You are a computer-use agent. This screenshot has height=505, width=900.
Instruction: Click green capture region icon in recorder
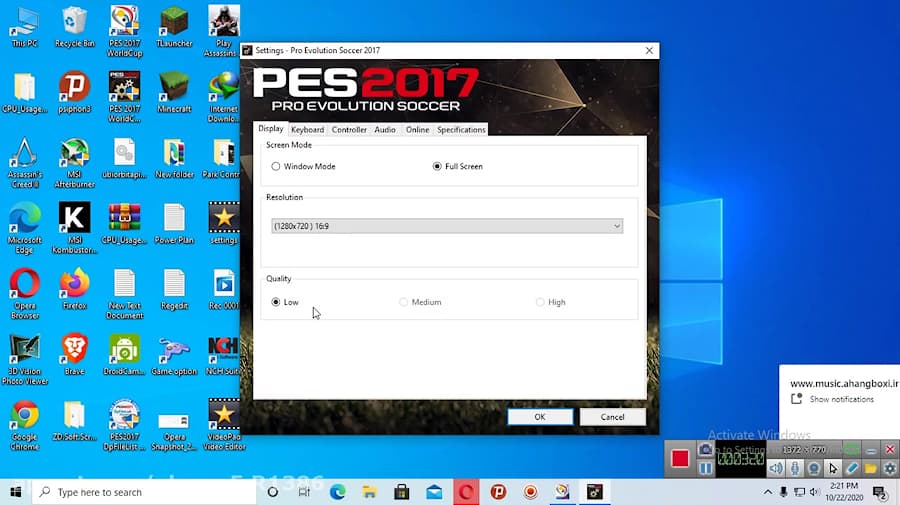[852, 449]
